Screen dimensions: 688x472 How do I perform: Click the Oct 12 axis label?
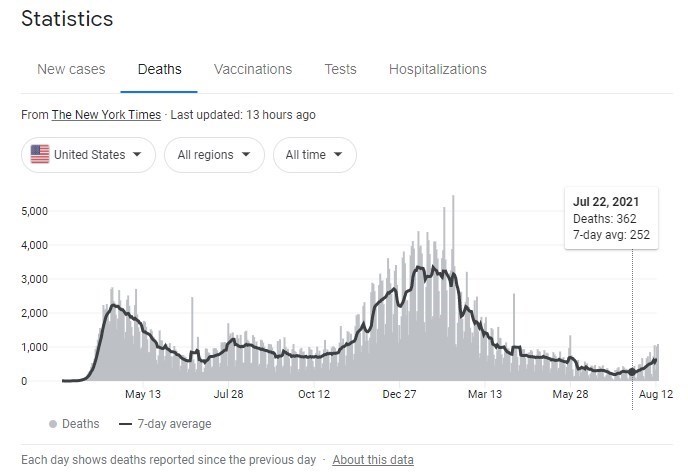tap(314, 394)
